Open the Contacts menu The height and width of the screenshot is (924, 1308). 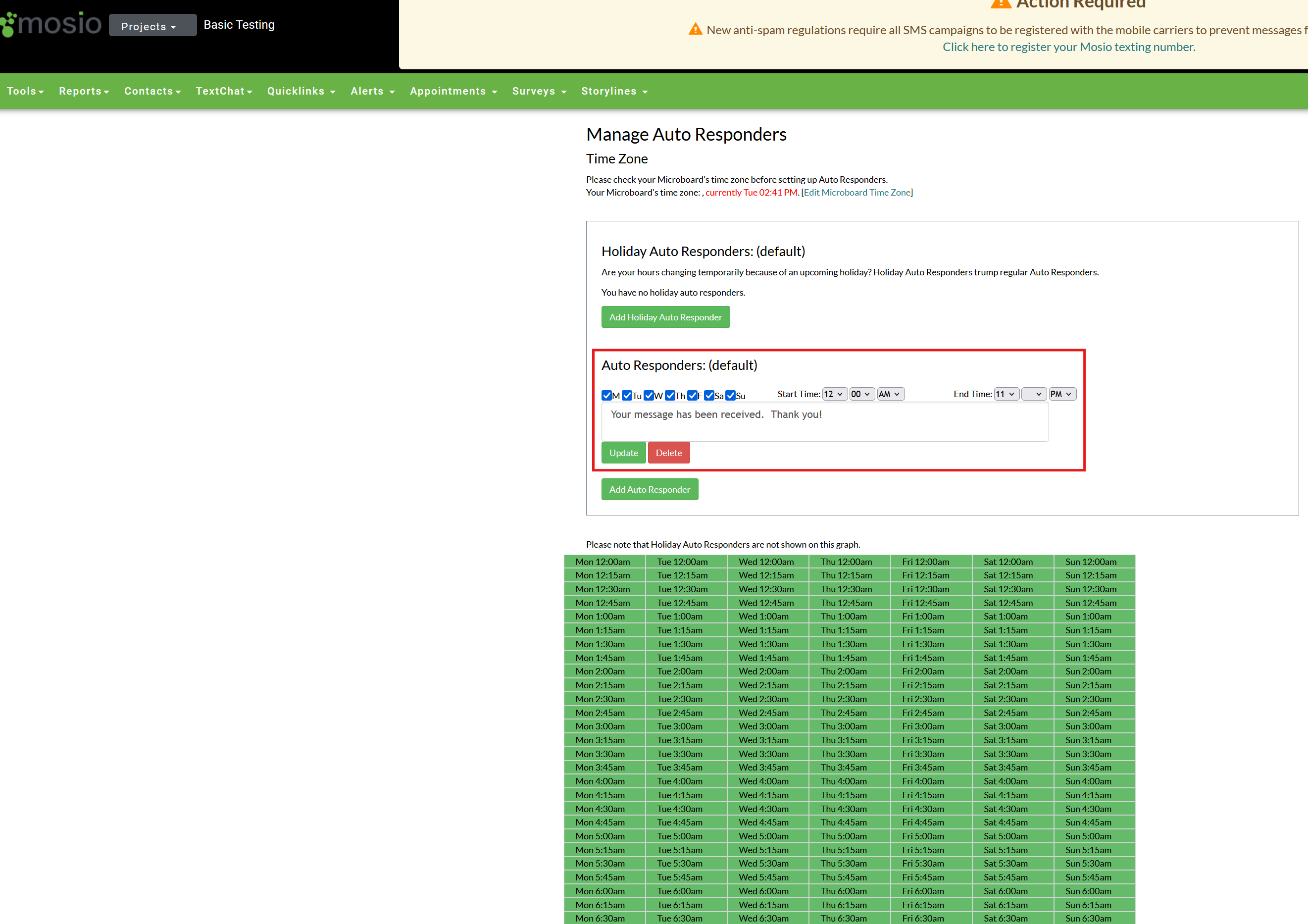(152, 91)
